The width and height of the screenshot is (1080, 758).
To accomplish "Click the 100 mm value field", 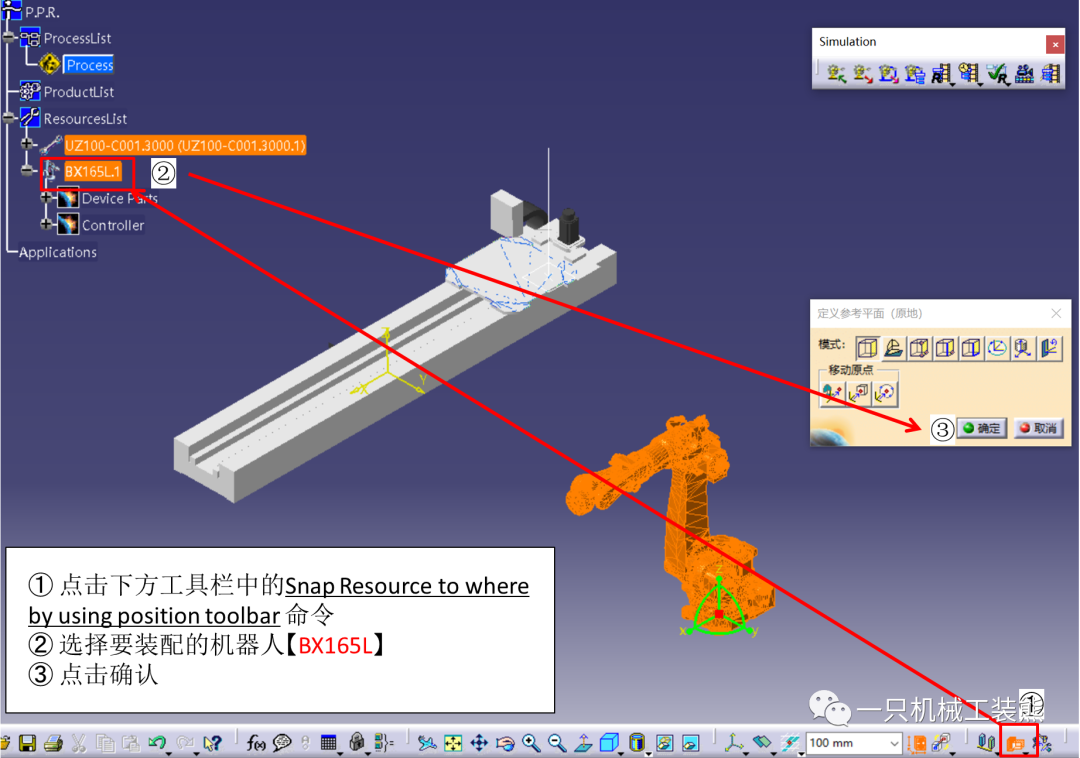I will (847, 744).
